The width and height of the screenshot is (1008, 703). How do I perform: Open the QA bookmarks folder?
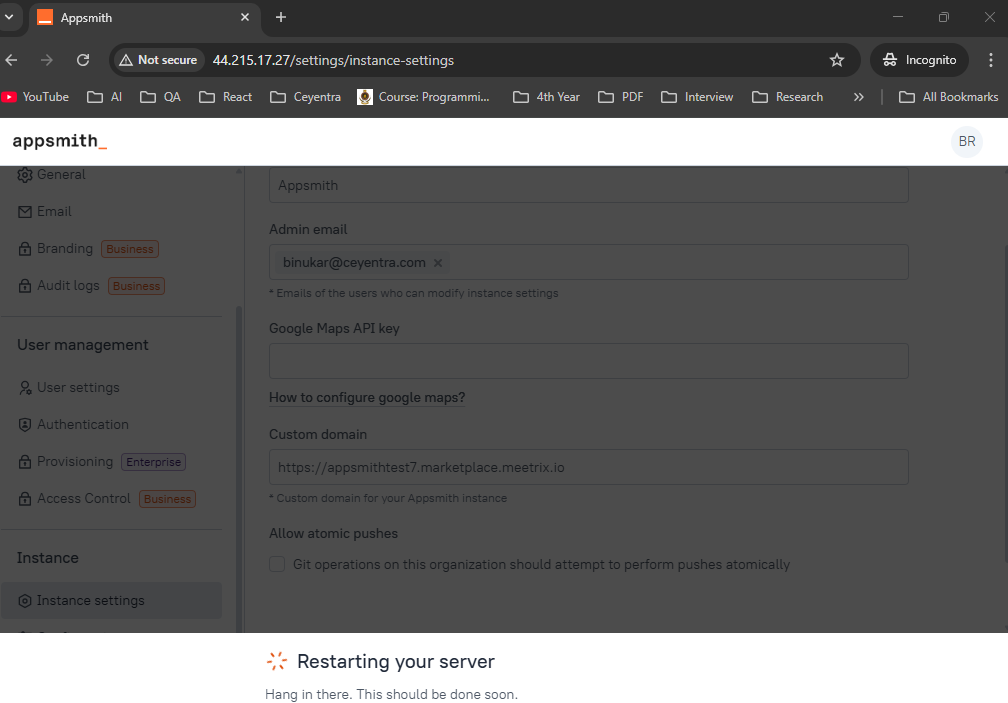161,97
